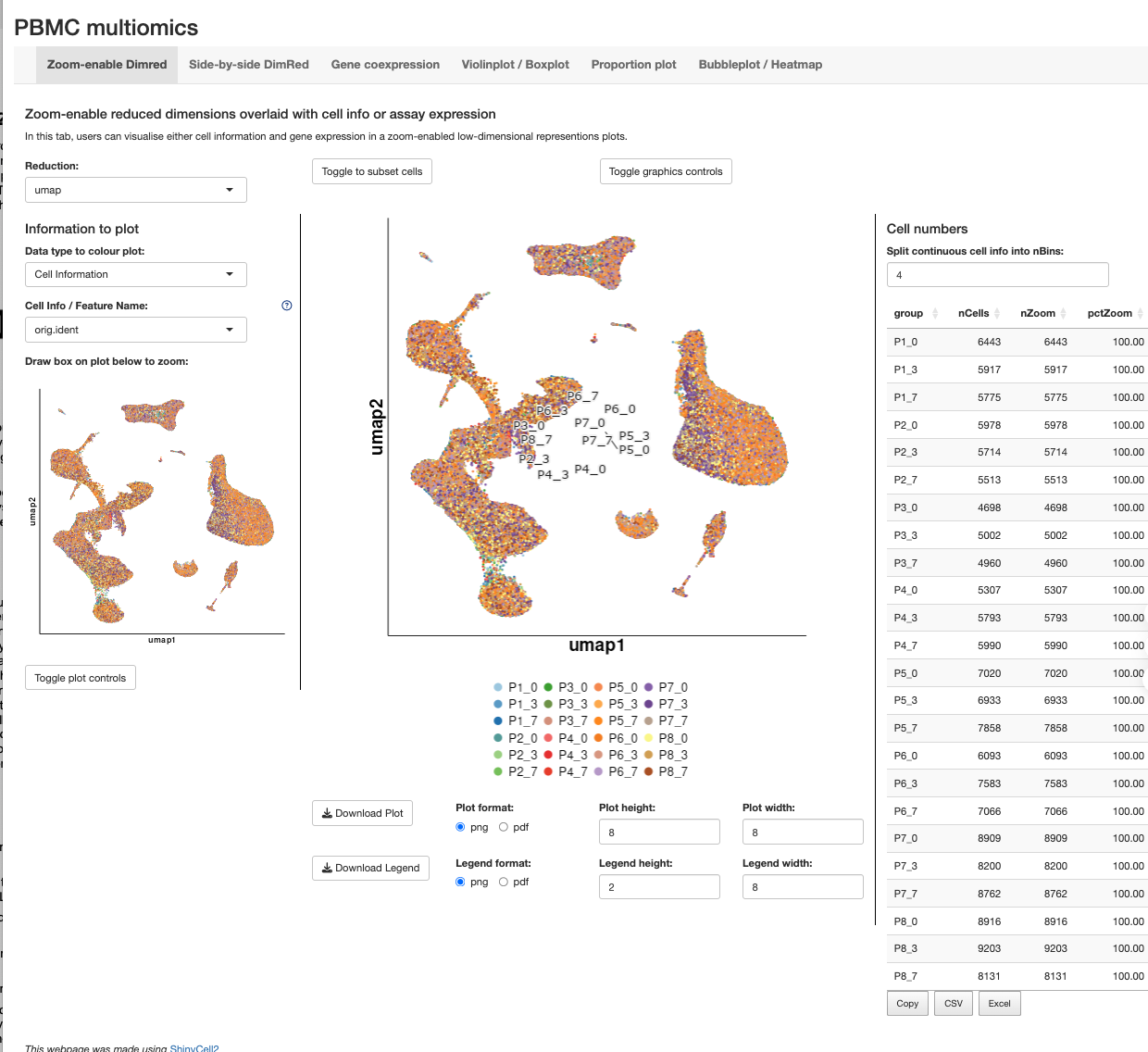Click the Download Plot button

pyautogui.click(x=362, y=813)
